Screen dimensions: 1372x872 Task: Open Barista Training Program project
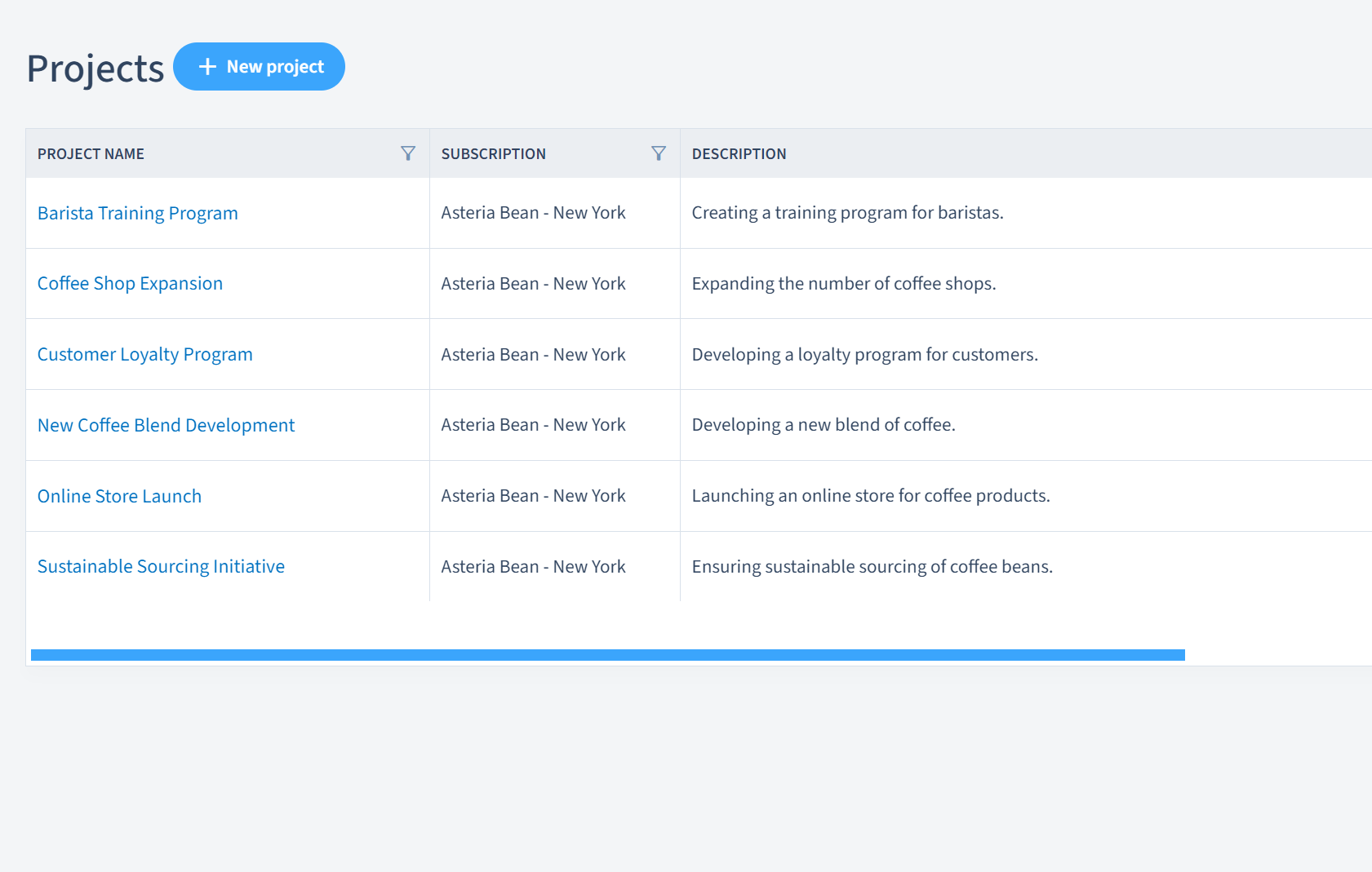(138, 213)
